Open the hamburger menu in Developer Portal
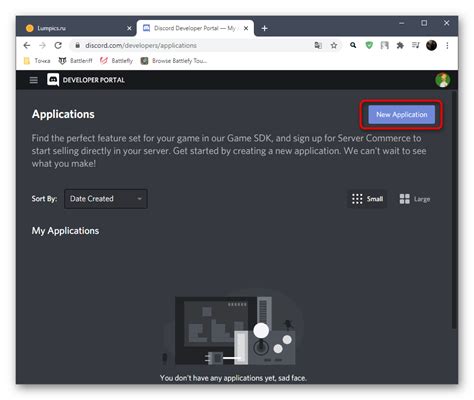 coord(34,80)
